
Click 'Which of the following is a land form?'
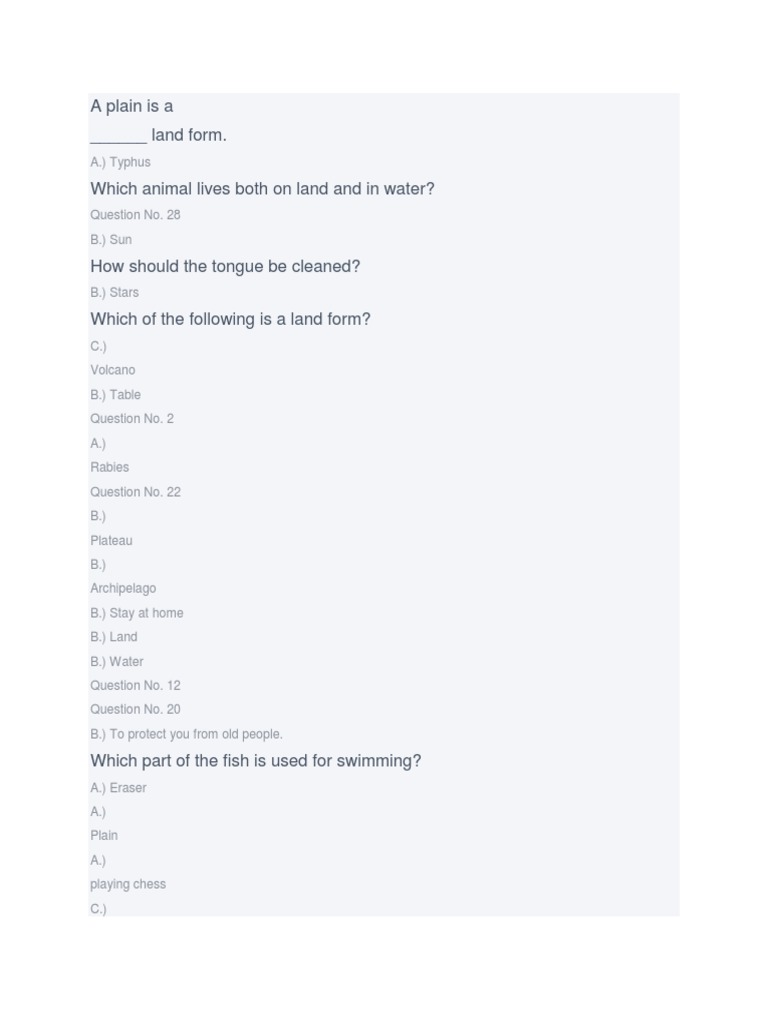(x=230, y=320)
